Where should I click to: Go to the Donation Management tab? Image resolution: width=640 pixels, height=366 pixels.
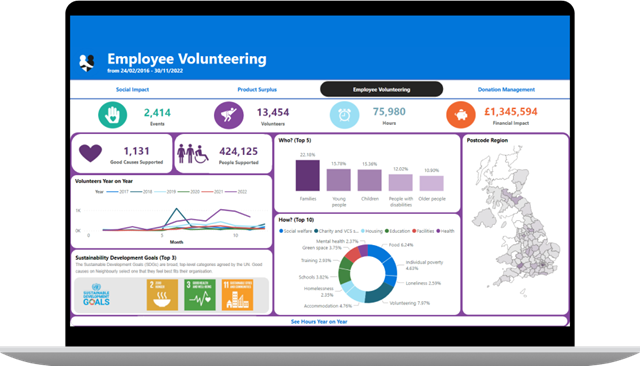[506, 89]
